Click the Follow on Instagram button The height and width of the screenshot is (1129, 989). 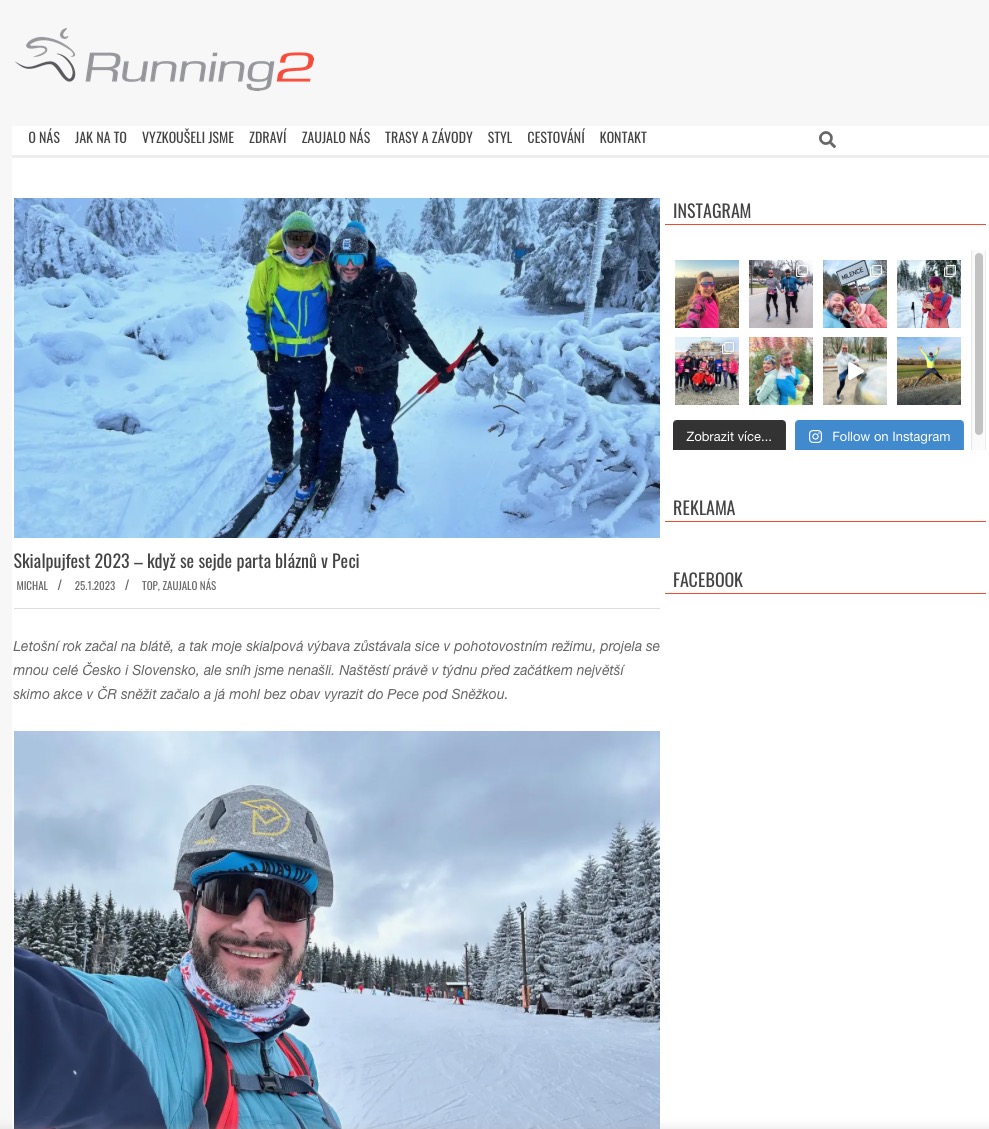point(879,436)
